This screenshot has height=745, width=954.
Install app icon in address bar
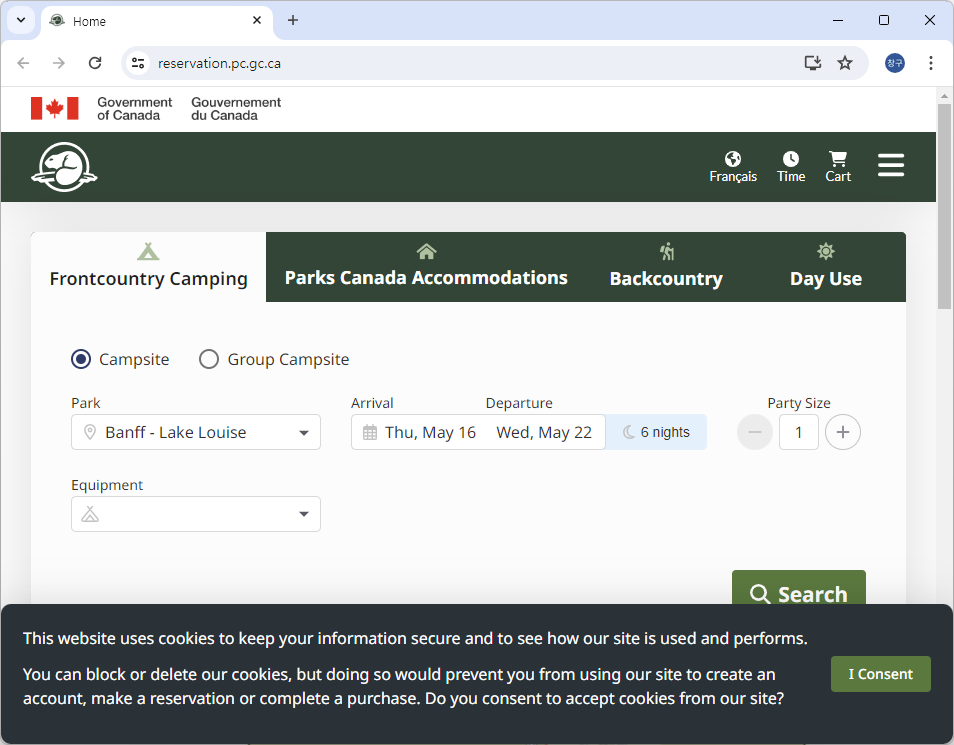[813, 63]
